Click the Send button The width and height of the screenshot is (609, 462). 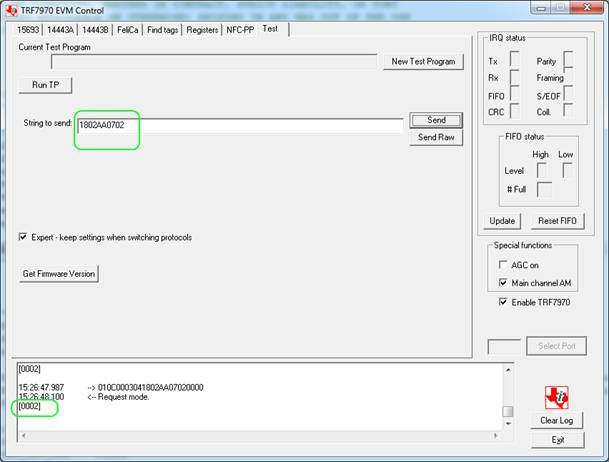pyautogui.click(x=436, y=120)
